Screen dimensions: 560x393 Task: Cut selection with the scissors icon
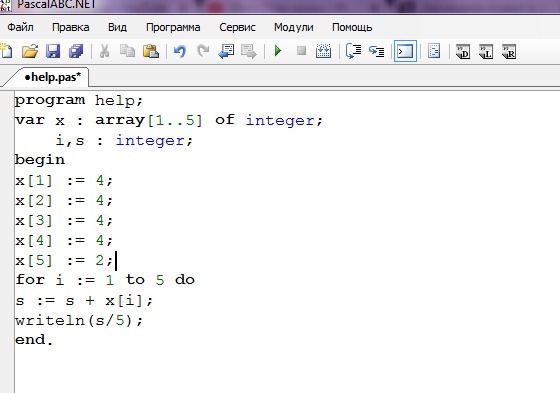point(104,51)
